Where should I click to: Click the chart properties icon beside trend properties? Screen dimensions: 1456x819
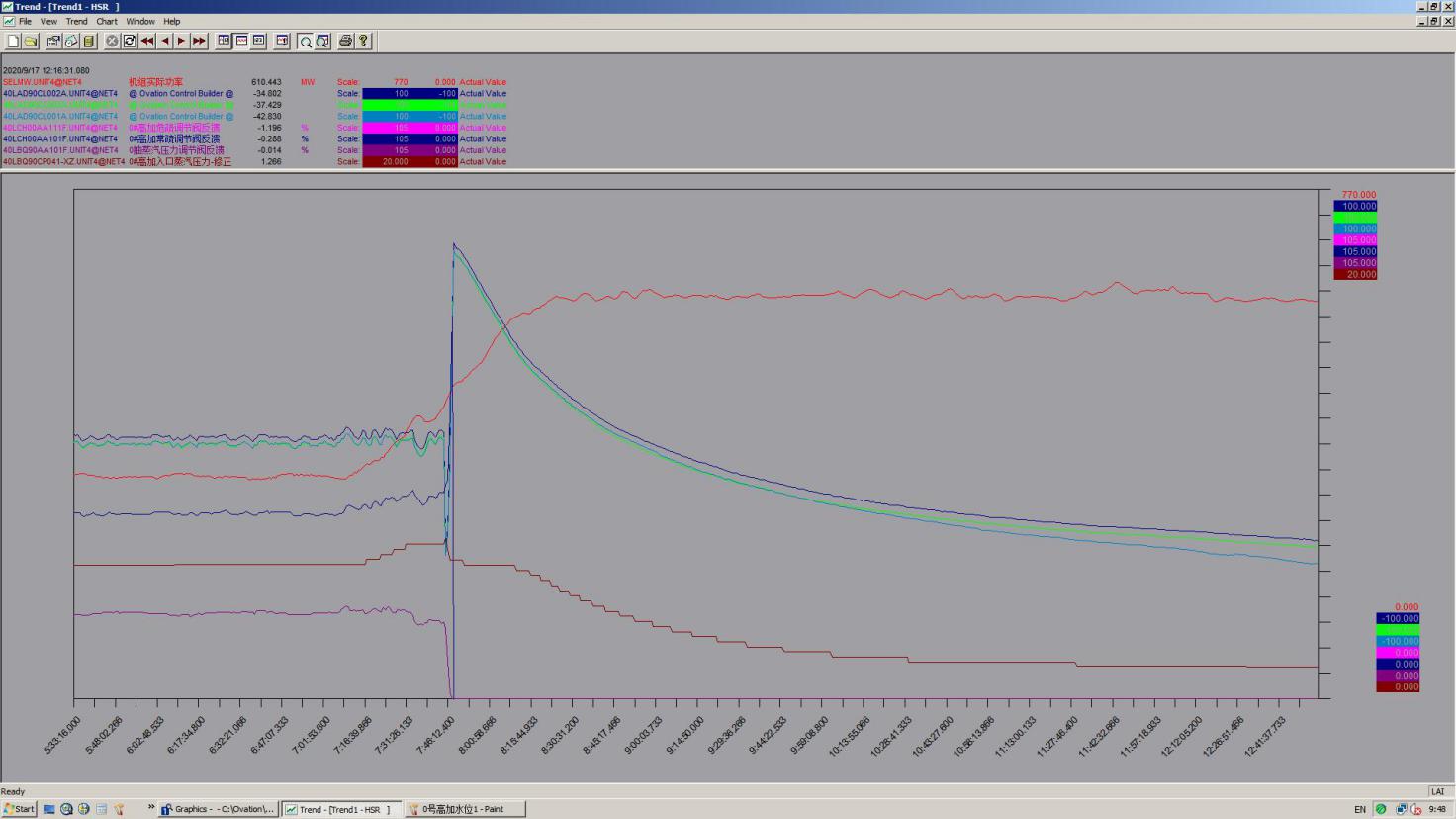point(71,41)
